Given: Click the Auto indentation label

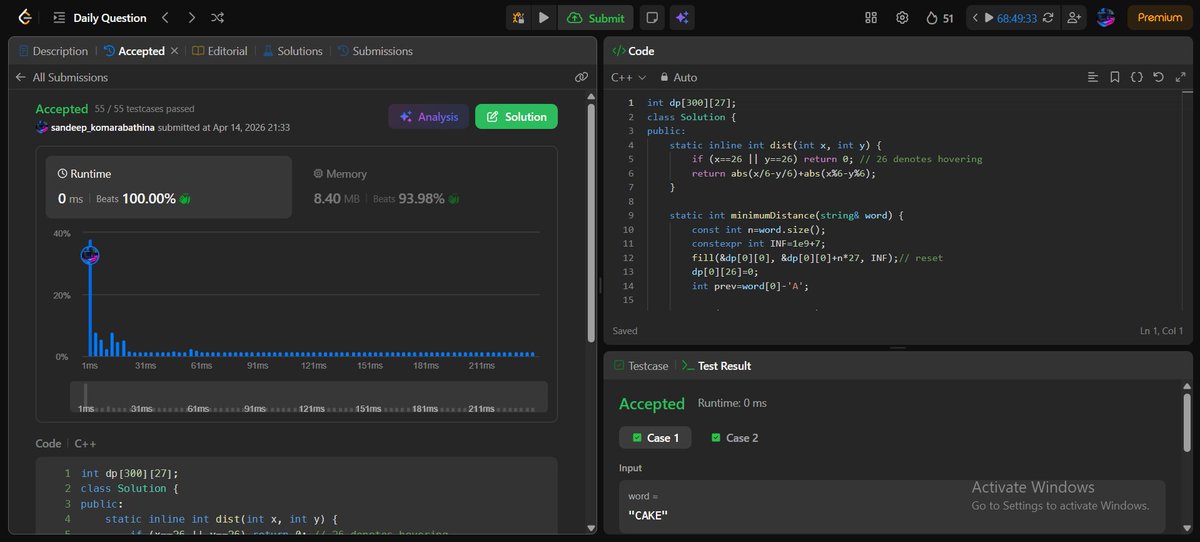Looking at the screenshot, I should point(685,77).
